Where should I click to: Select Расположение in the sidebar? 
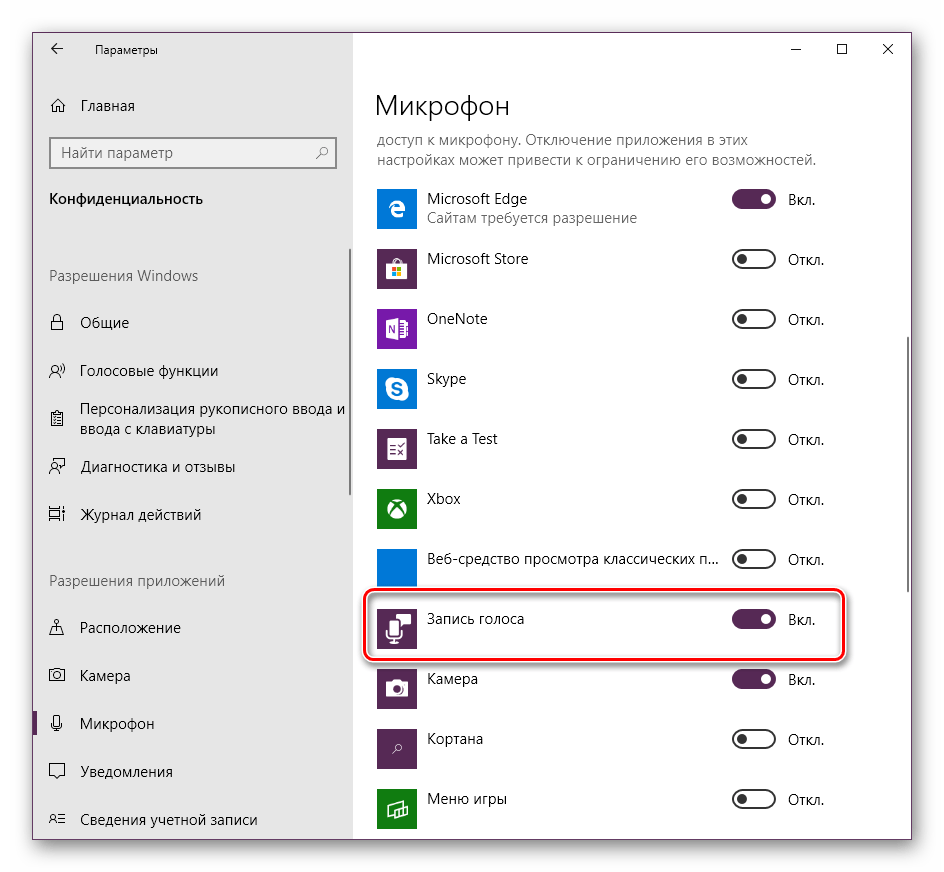pyautogui.click(x=130, y=628)
